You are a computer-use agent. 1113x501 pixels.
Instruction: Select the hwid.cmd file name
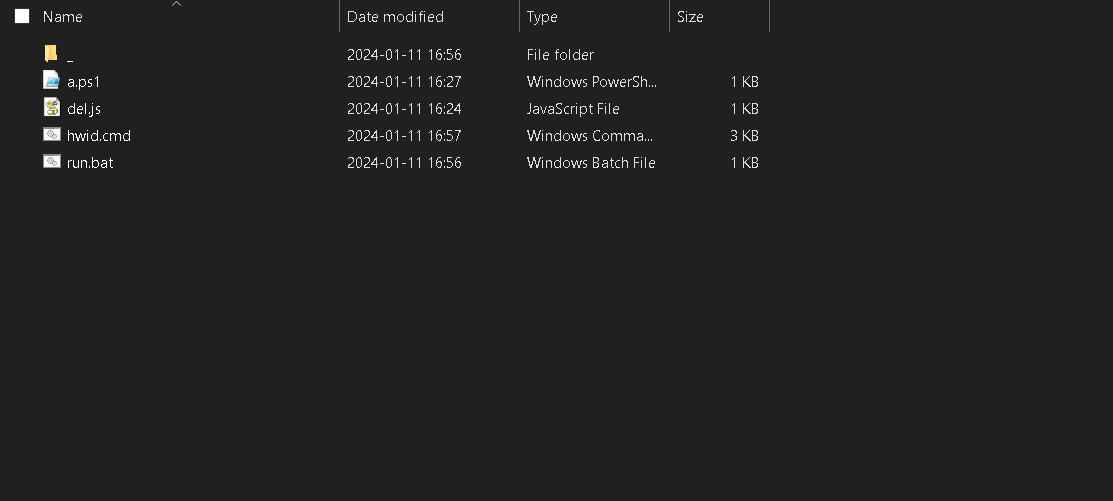(99, 135)
